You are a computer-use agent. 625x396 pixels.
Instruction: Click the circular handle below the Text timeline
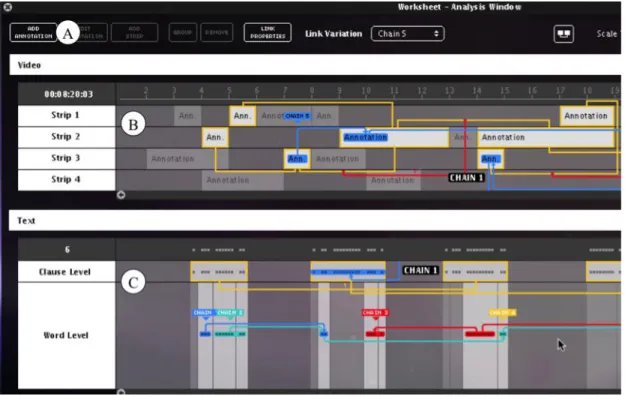121,392
